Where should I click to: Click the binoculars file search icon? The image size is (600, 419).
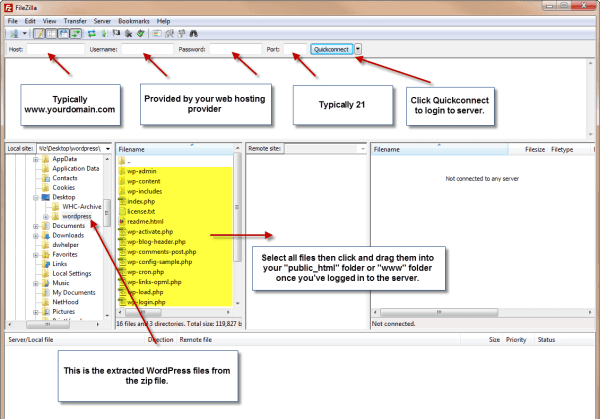(194, 34)
